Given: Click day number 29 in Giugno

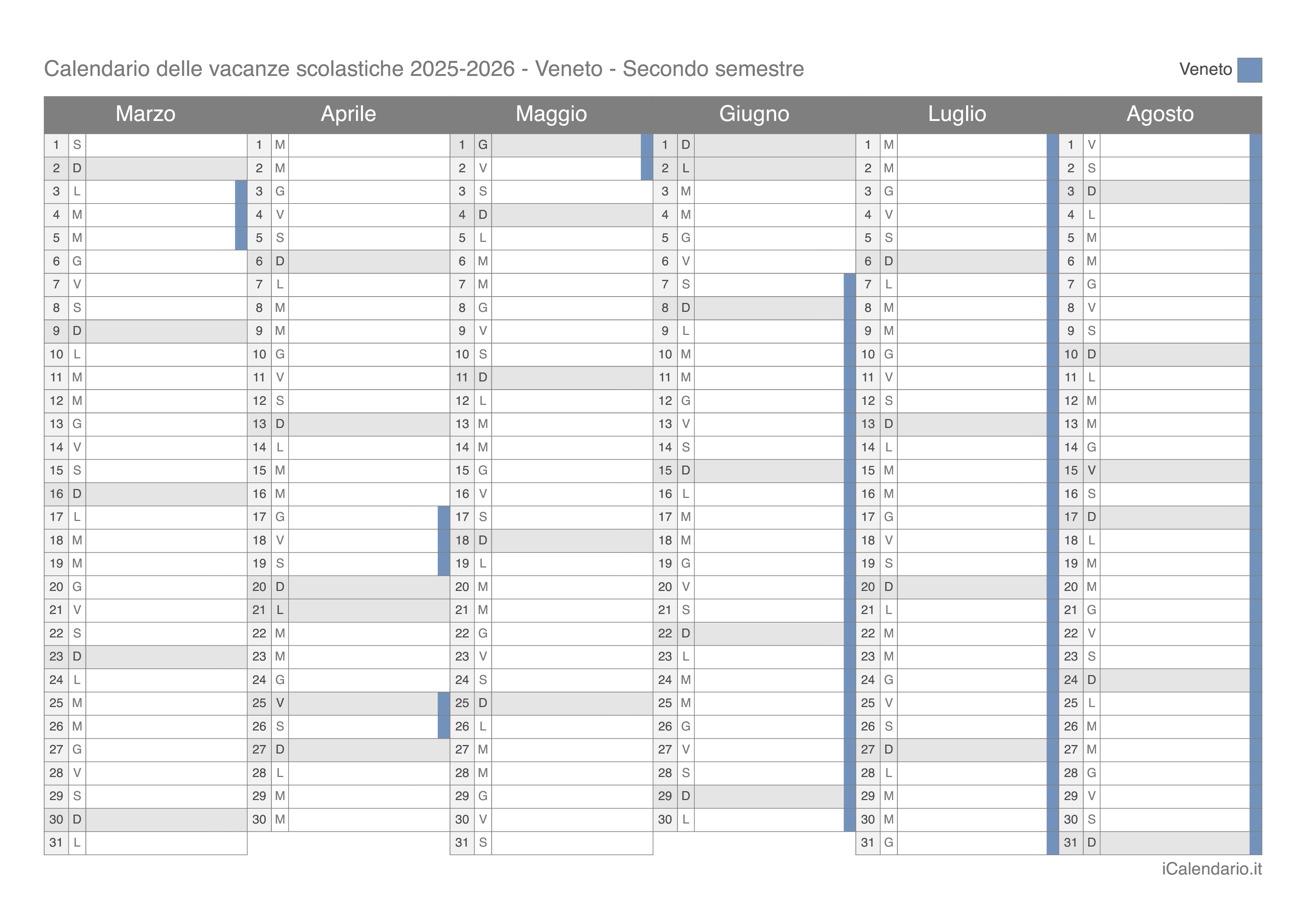Looking at the screenshot, I should [665, 796].
